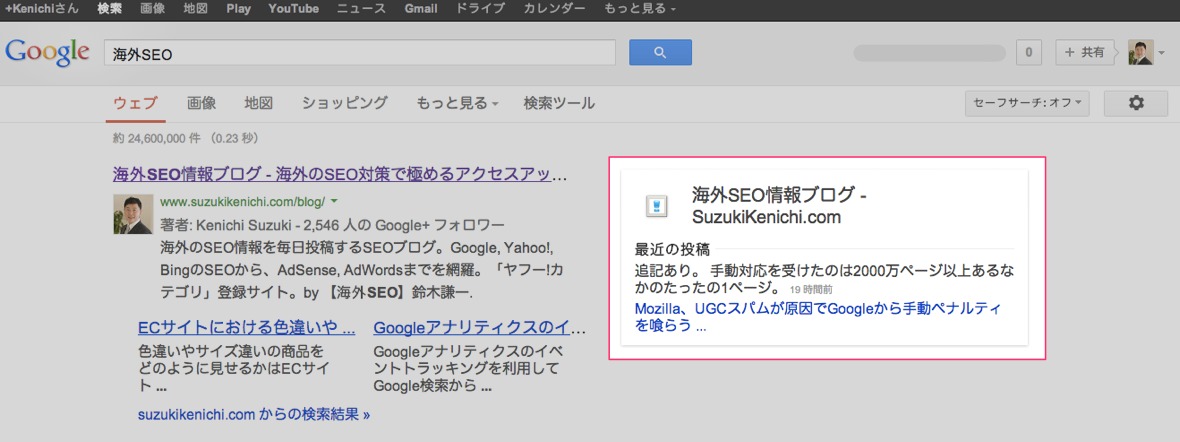Image resolution: width=1180 pixels, height=442 pixels.
Task: Click the author byline 著者: Kenichi Suzuki
Action: pos(224,225)
